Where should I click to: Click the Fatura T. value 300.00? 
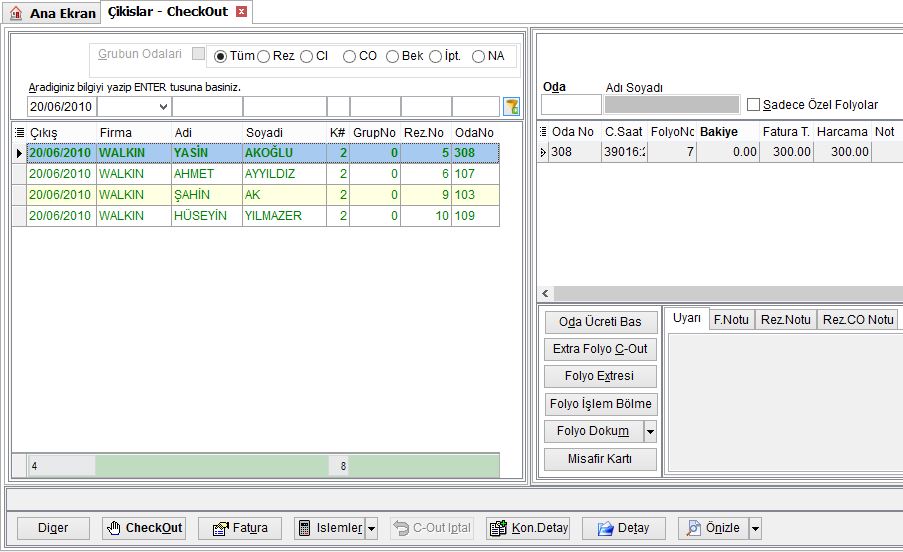[x=786, y=152]
